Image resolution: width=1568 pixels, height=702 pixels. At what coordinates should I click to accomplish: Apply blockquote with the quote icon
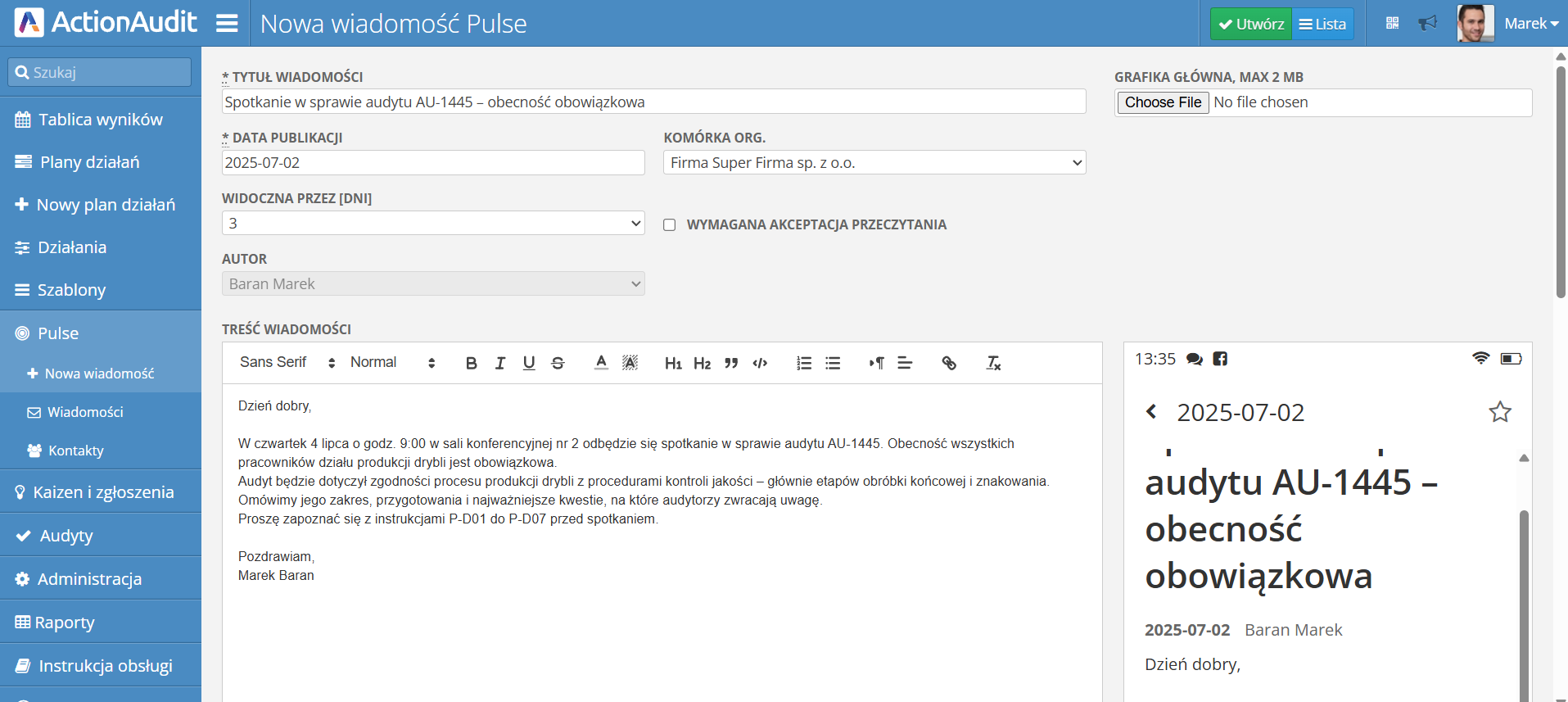(x=731, y=363)
